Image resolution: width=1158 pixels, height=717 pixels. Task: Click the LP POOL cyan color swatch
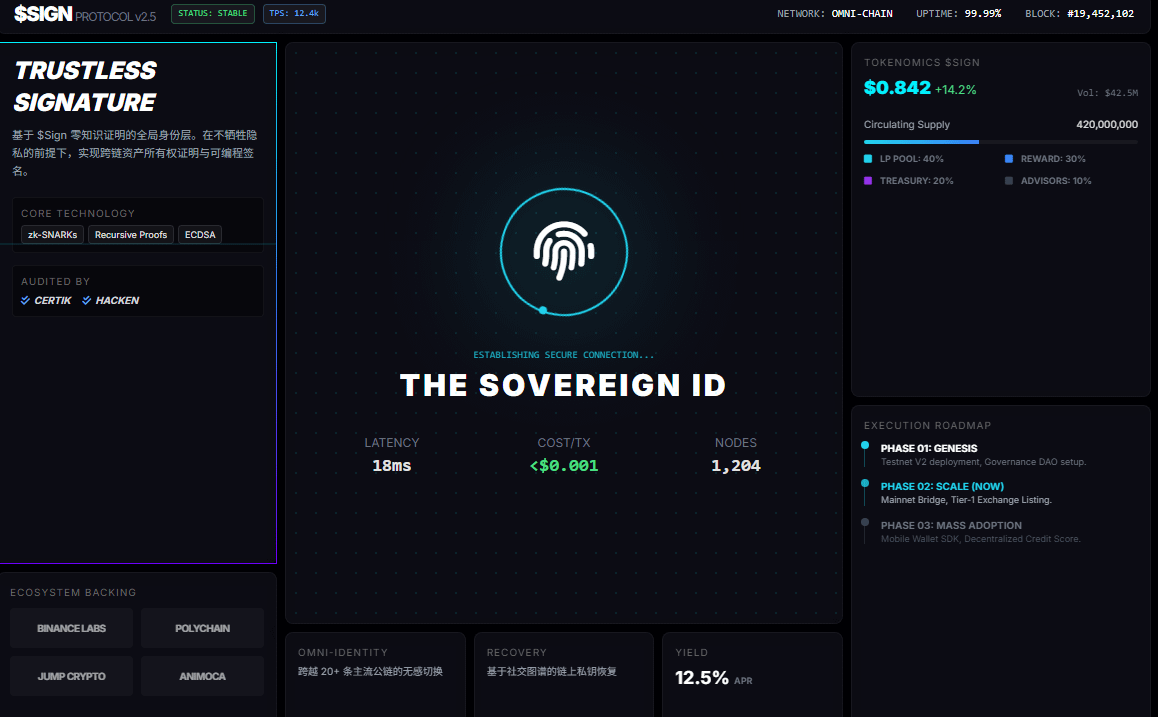(868, 159)
